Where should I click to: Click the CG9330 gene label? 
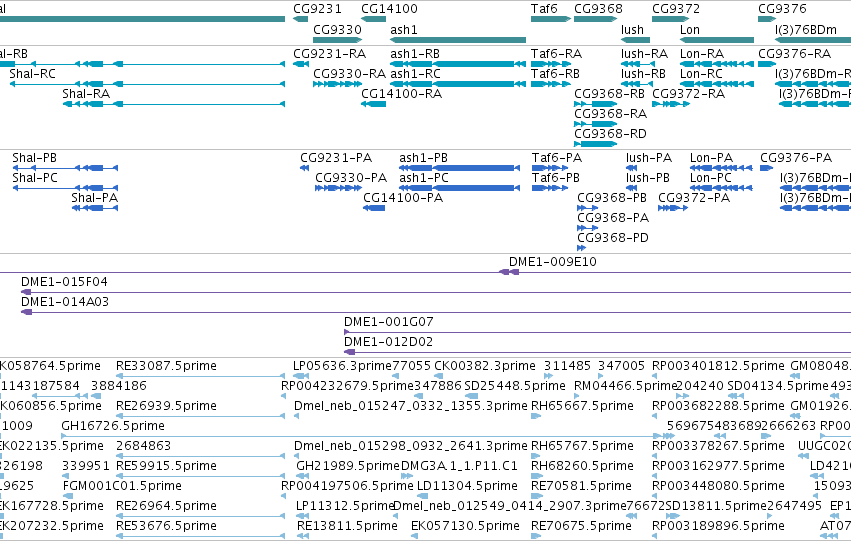pos(337,29)
